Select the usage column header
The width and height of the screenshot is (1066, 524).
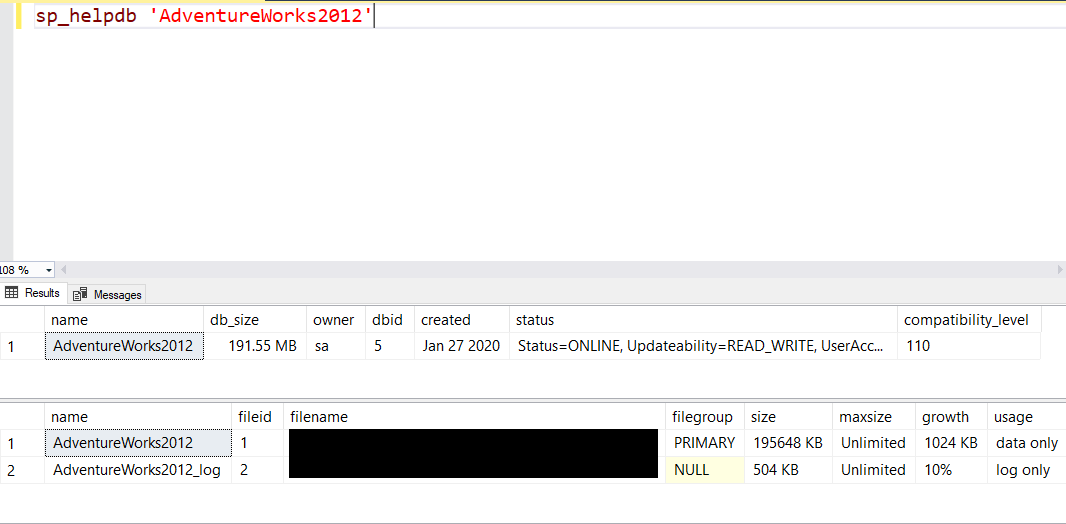tap(1027, 417)
